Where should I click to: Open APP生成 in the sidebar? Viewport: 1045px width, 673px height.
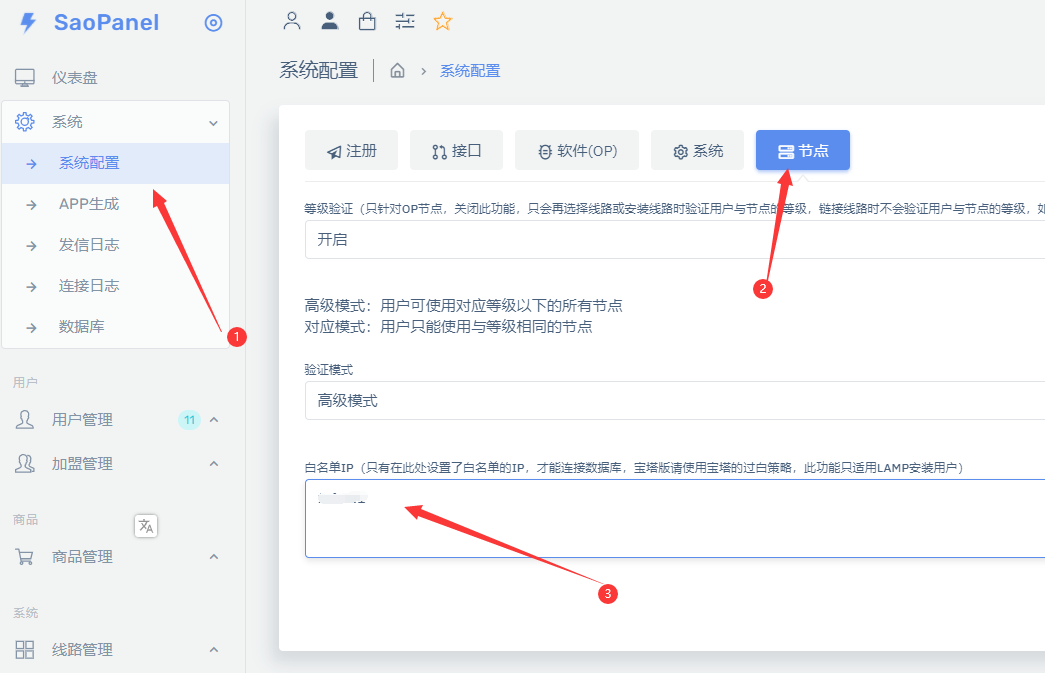89,204
